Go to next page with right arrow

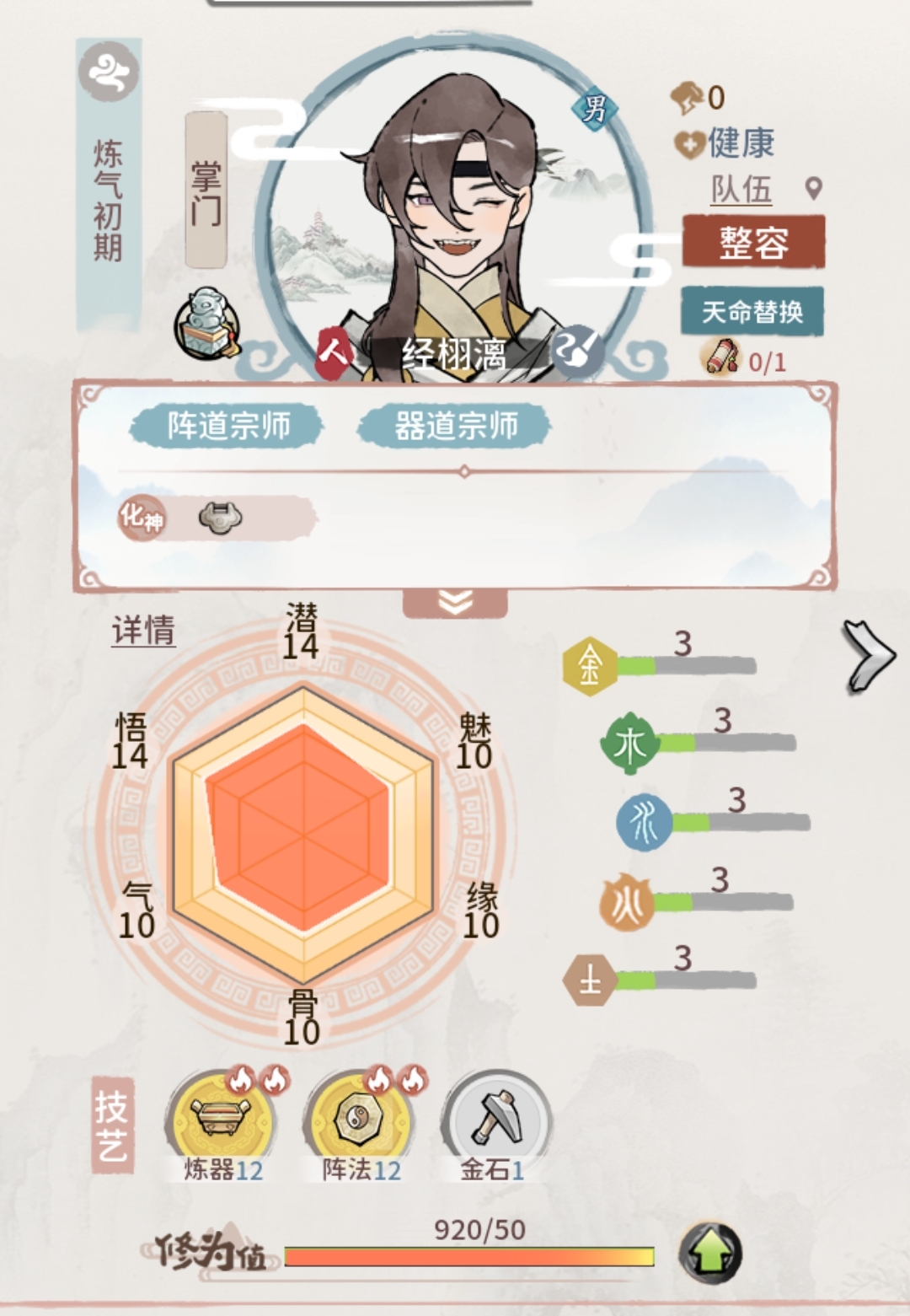[869, 656]
